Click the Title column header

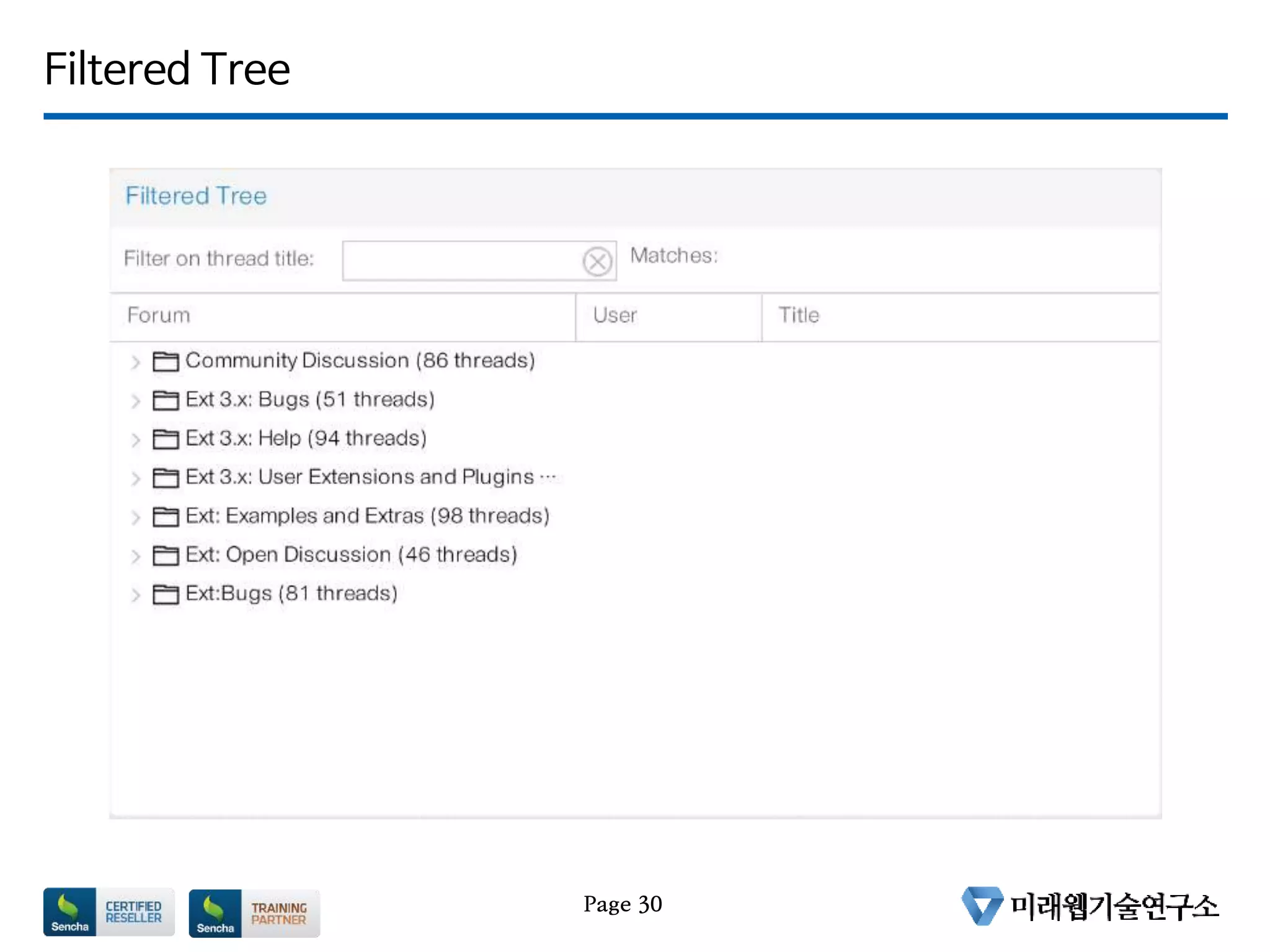tap(959, 315)
